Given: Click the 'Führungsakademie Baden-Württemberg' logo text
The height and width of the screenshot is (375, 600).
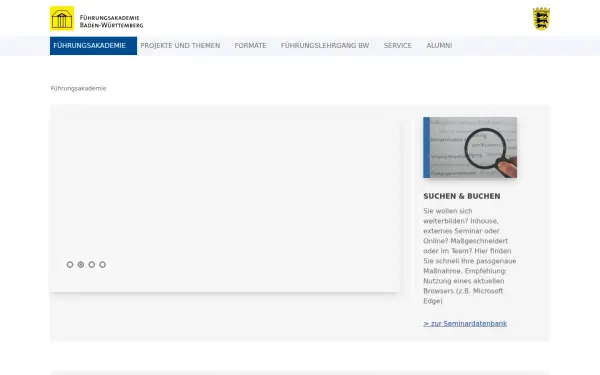Looking at the screenshot, I should (x=111, y=21).
